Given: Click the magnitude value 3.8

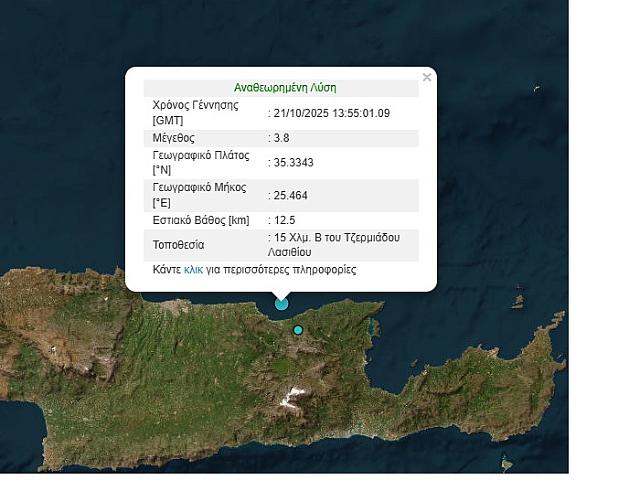Looking at the screenshot, I should (x=281, y=138).
